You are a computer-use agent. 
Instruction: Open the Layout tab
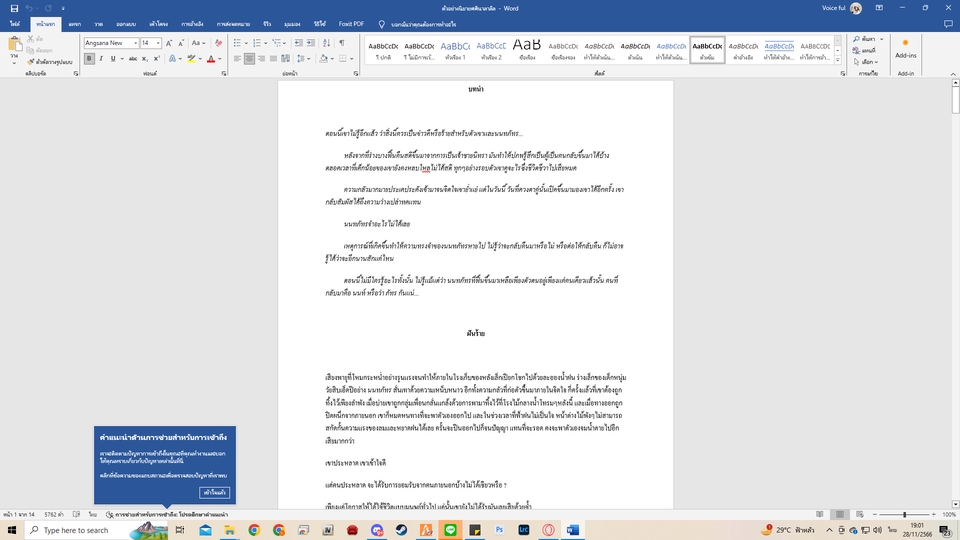click(x=159, y=24)
